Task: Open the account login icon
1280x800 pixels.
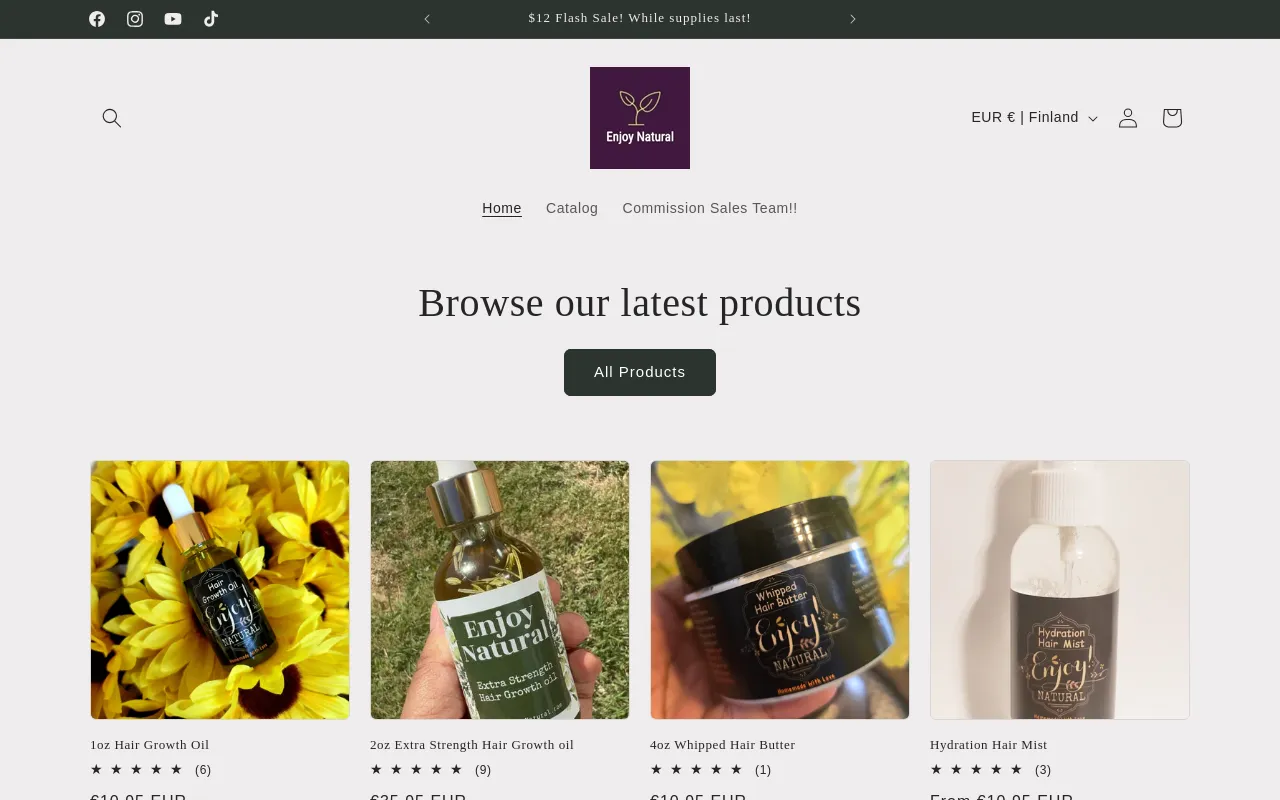Action: click(1128, 118)
